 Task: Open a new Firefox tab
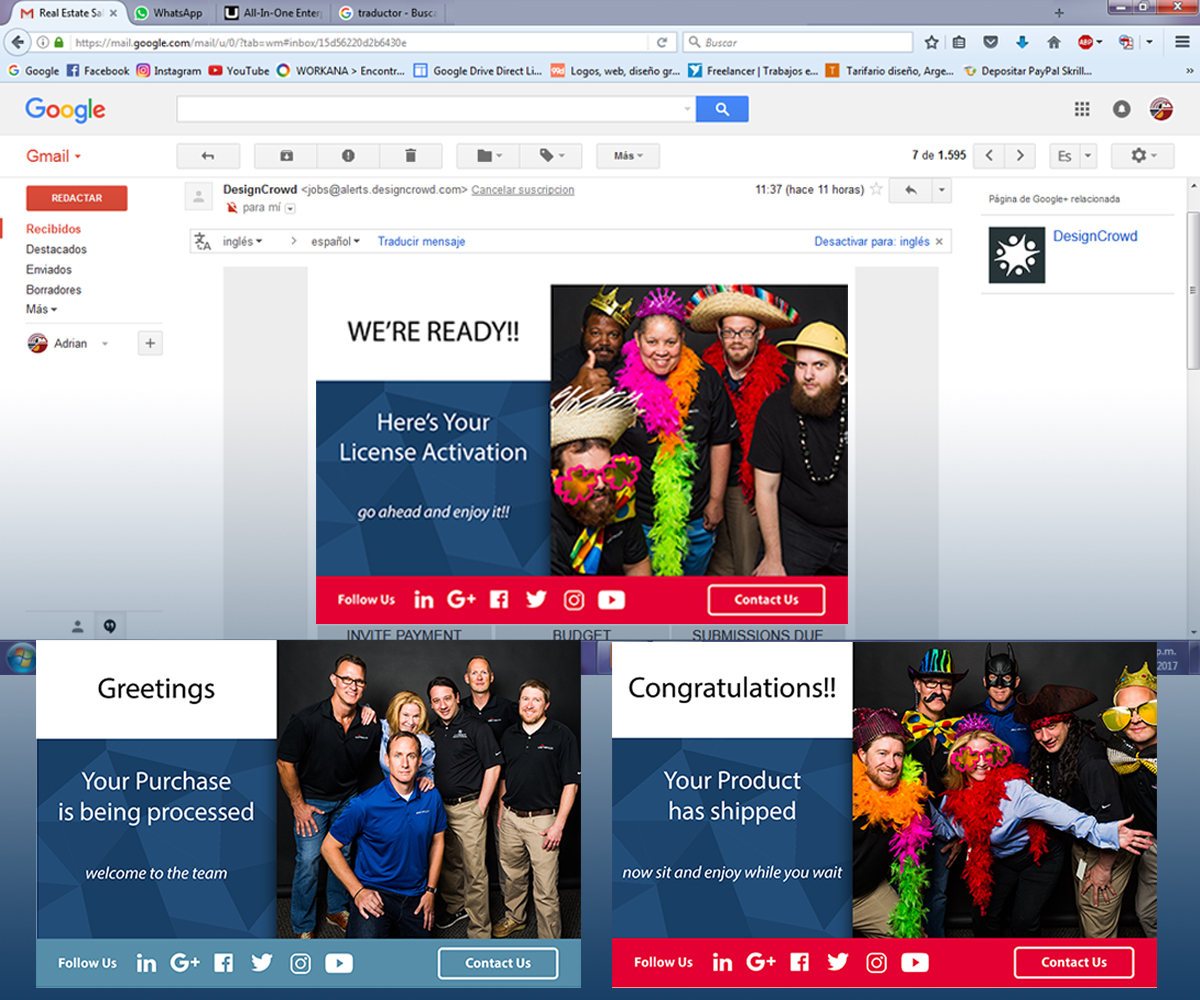(1059, 13)
